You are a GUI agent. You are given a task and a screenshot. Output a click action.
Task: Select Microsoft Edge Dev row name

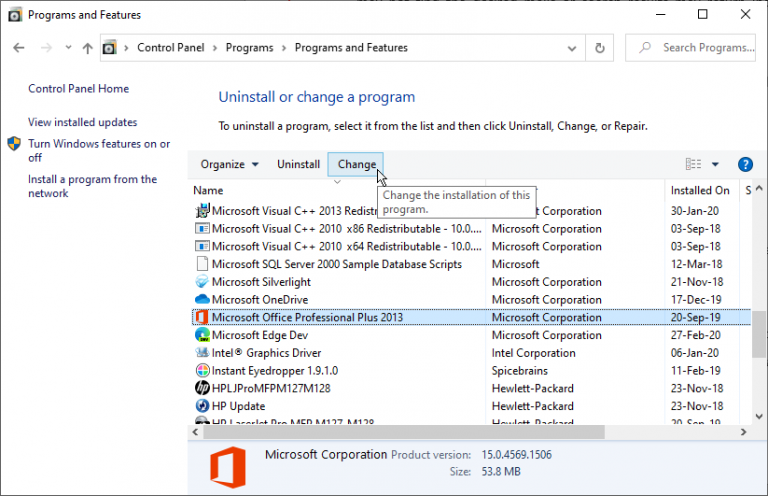pos(260,335)
